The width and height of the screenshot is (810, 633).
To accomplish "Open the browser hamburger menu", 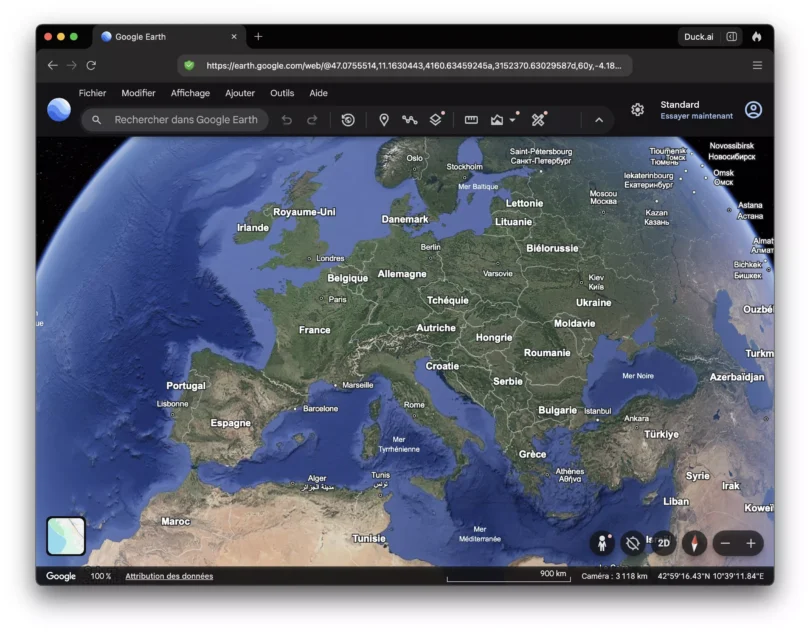I will point(757,65).
